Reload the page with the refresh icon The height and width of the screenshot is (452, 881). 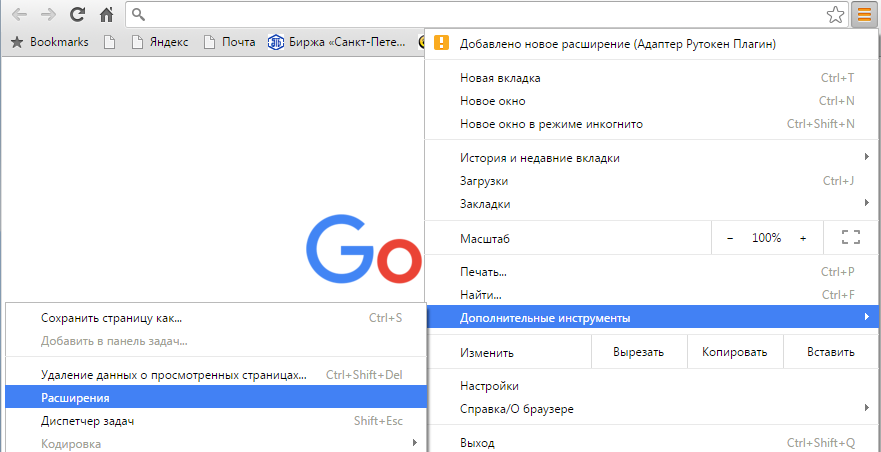click(x=78, y=15)
